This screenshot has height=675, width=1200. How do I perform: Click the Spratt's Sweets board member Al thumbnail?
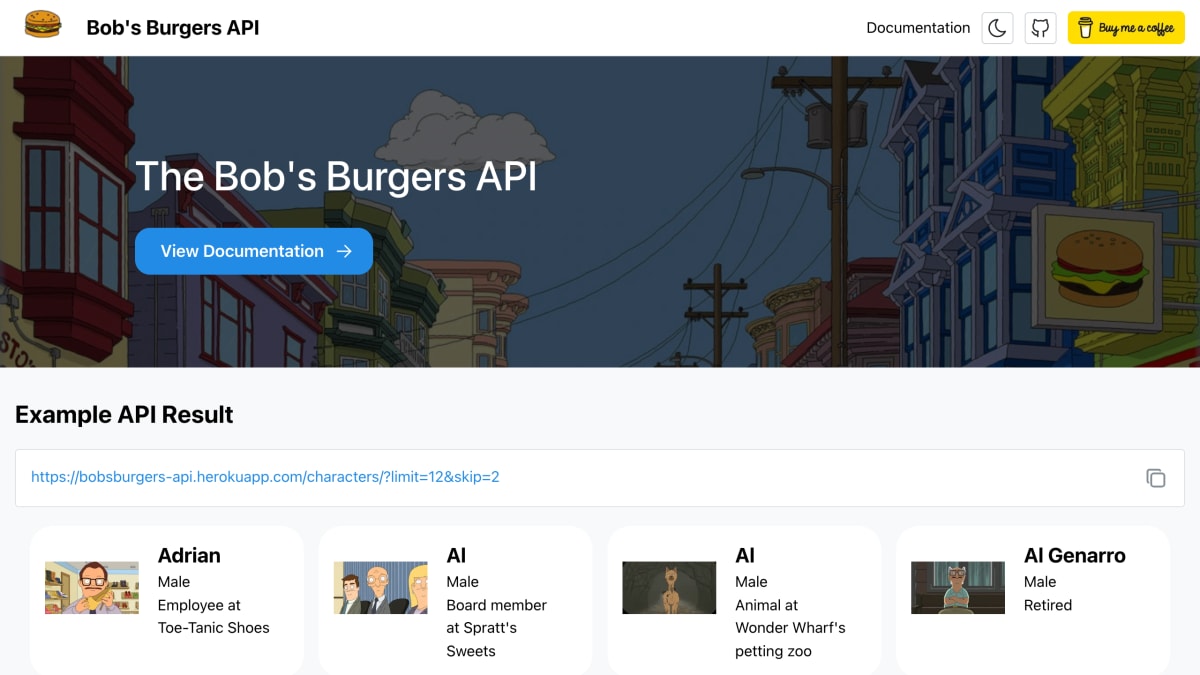click(381, 588)
